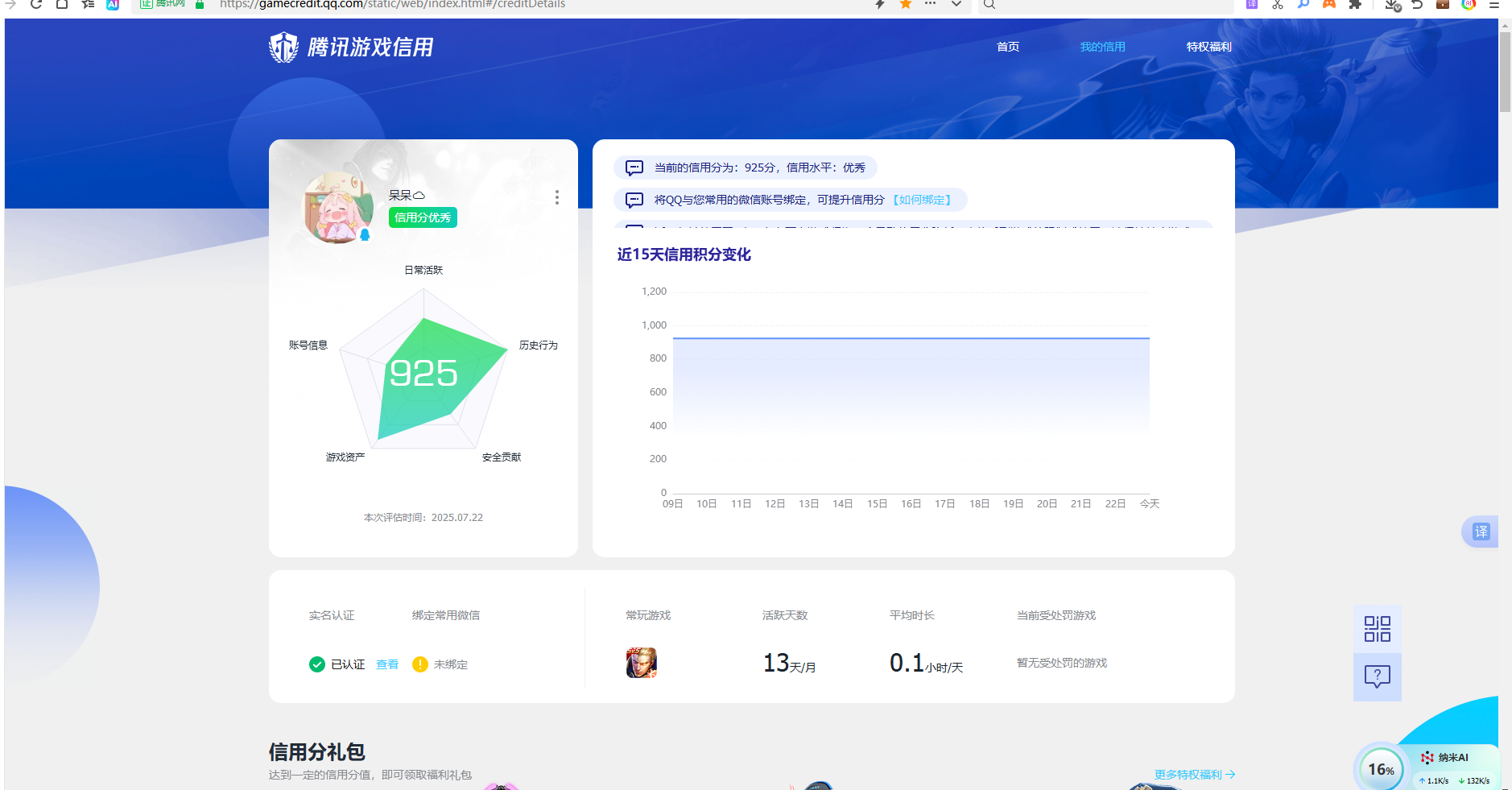This screenshot has height=790, width=1512.
Task: Click the orange bookmark star icon
Action: pyautogui.click(x=906, y=4)
